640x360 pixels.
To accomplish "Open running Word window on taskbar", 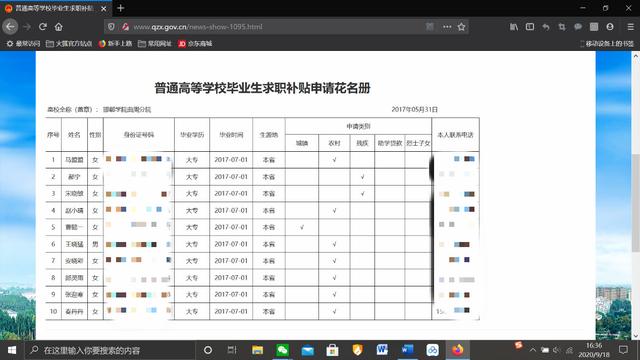I will [x=407, y=350].
